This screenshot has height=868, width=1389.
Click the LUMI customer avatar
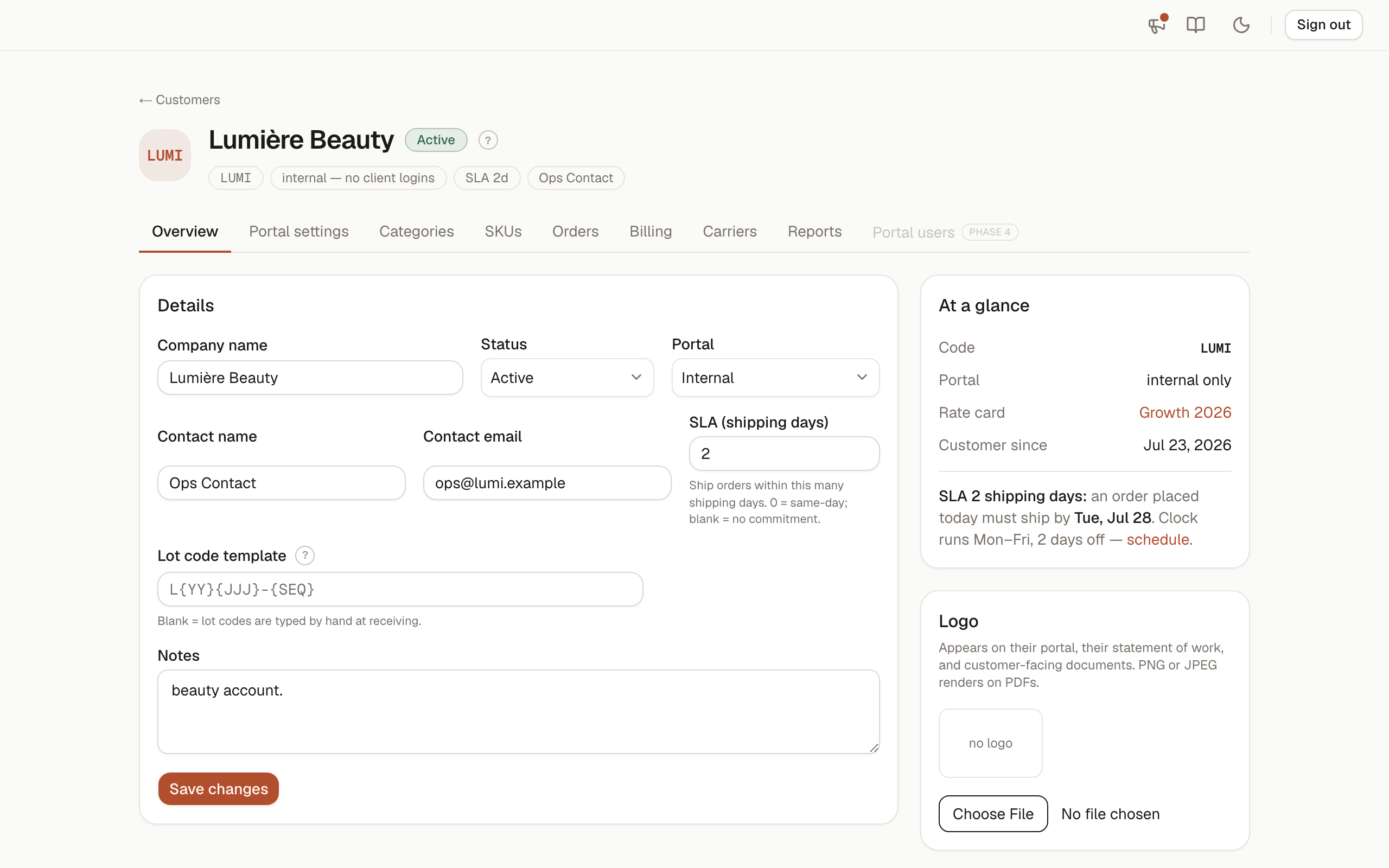coord(165,155)
